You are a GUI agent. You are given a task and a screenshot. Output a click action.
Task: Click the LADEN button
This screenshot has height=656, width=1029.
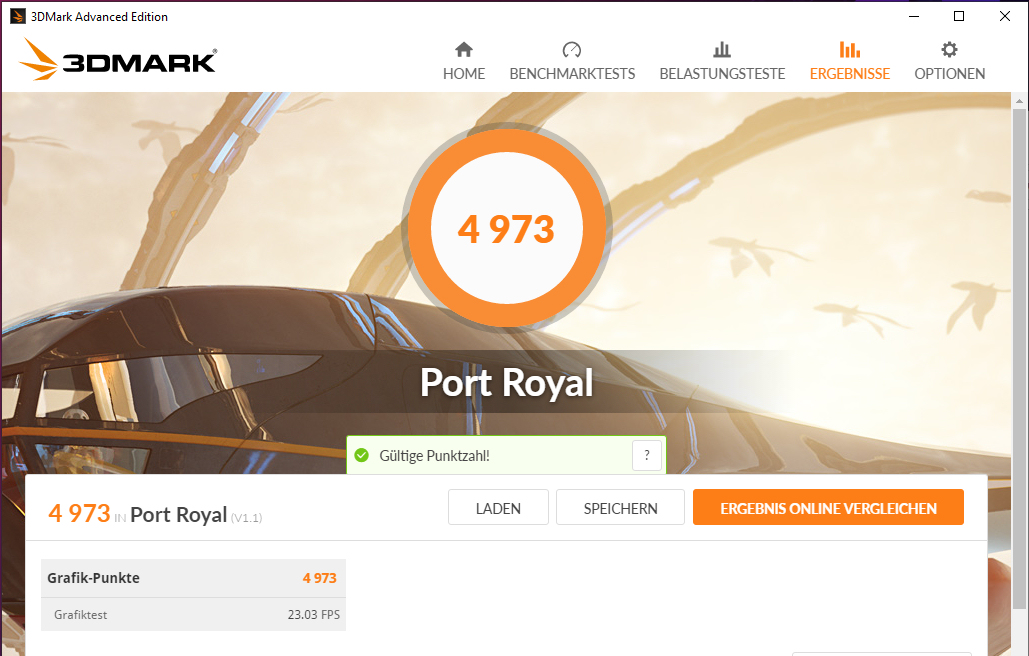click(x=498, y=507)
